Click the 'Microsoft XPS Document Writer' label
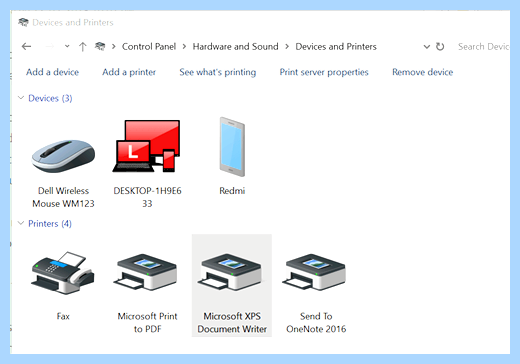The width and height of the screenshot is (520, 364). click(x=232, y=322)
